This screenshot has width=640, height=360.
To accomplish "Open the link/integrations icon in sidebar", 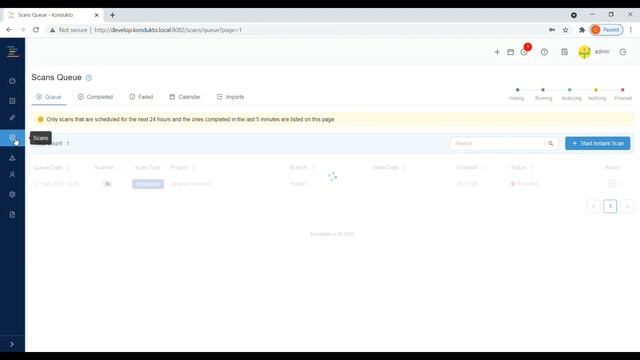I will 12,118.
